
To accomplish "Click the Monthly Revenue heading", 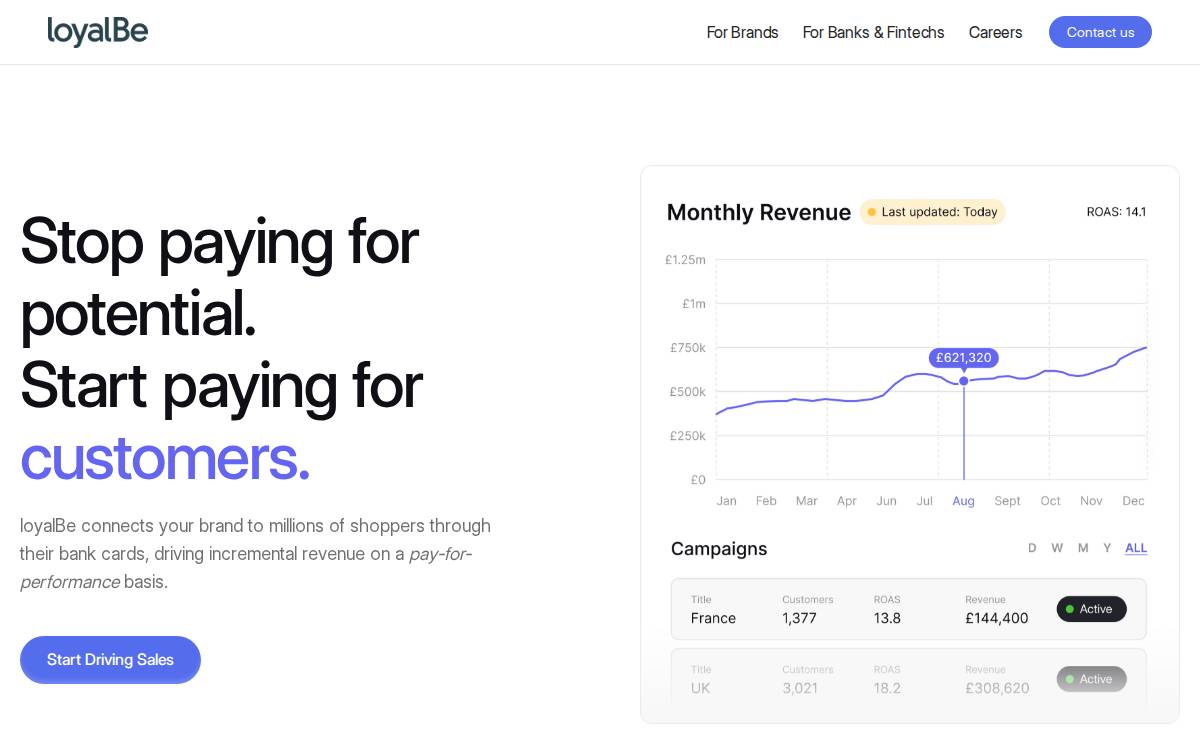I will pos(758,212).
